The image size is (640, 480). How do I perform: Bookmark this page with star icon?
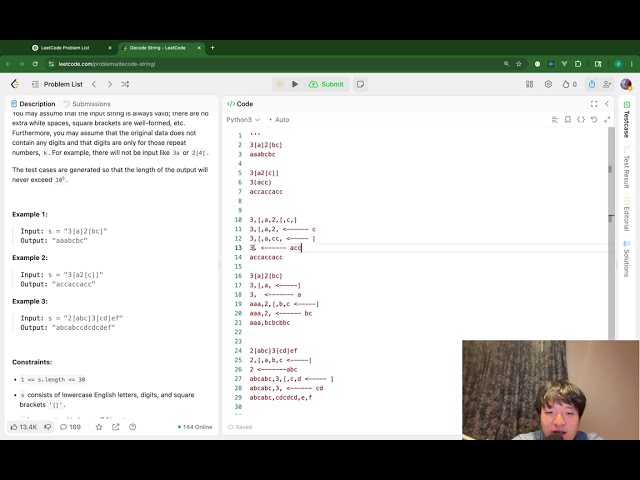(x=519, y=64)
